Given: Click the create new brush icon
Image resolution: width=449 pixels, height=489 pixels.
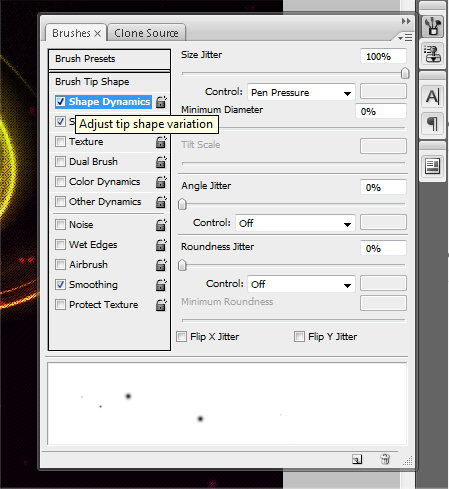Looking at the screenshot, I should tap(357, 459).
